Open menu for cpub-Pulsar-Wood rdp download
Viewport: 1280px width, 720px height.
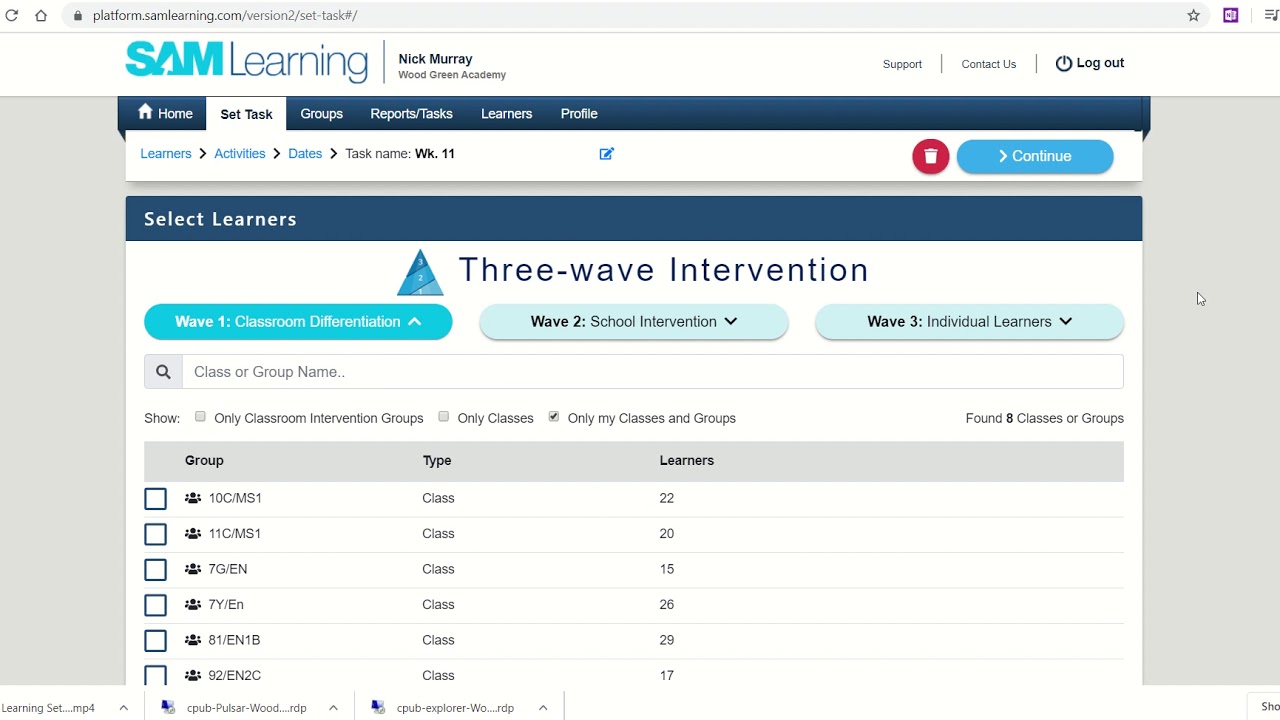[333, 708]
